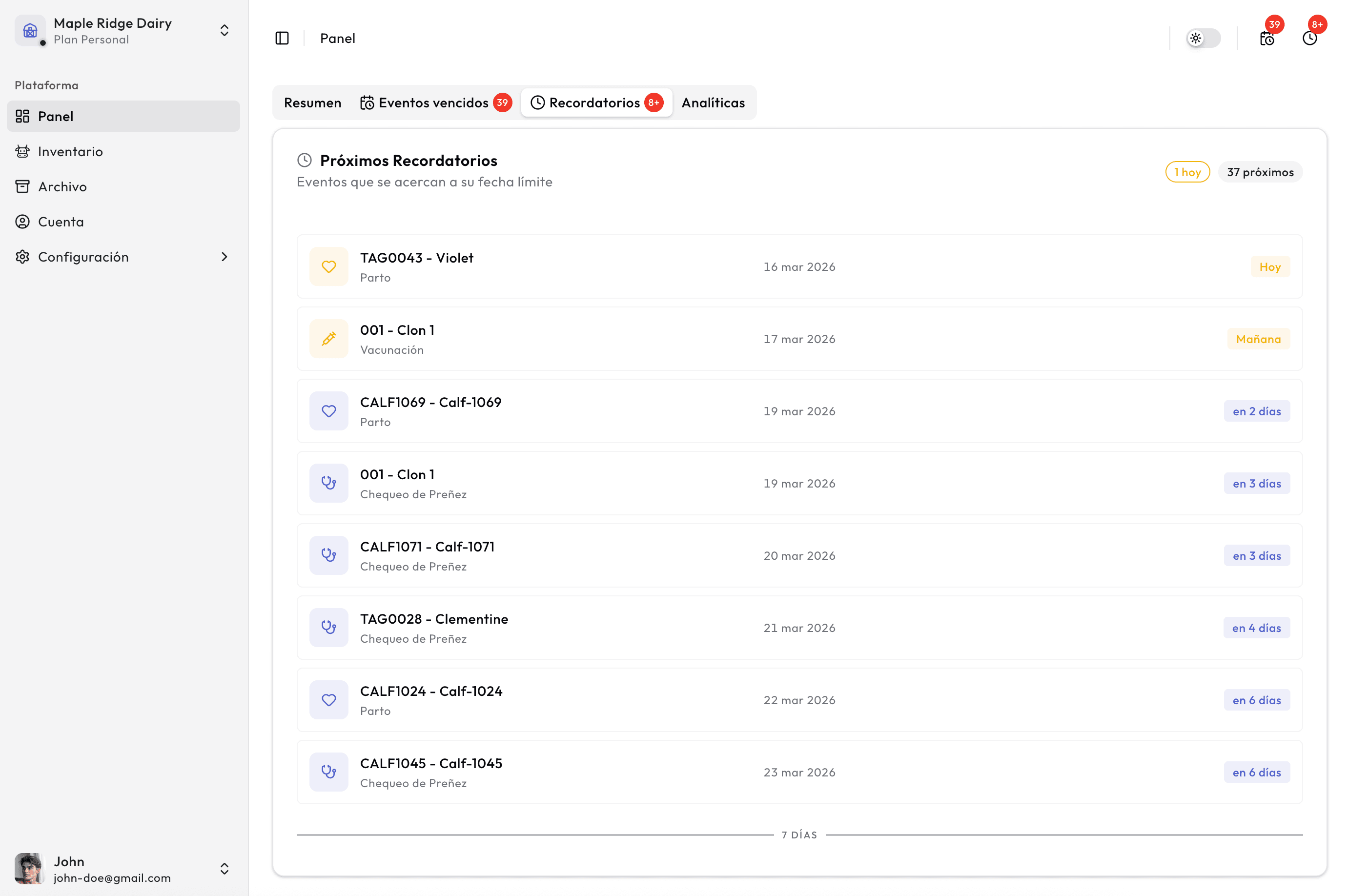This screenshot has width=1348, height=896.
Task: Click overdue events calendar icon in header
Action: [1266, 38]
